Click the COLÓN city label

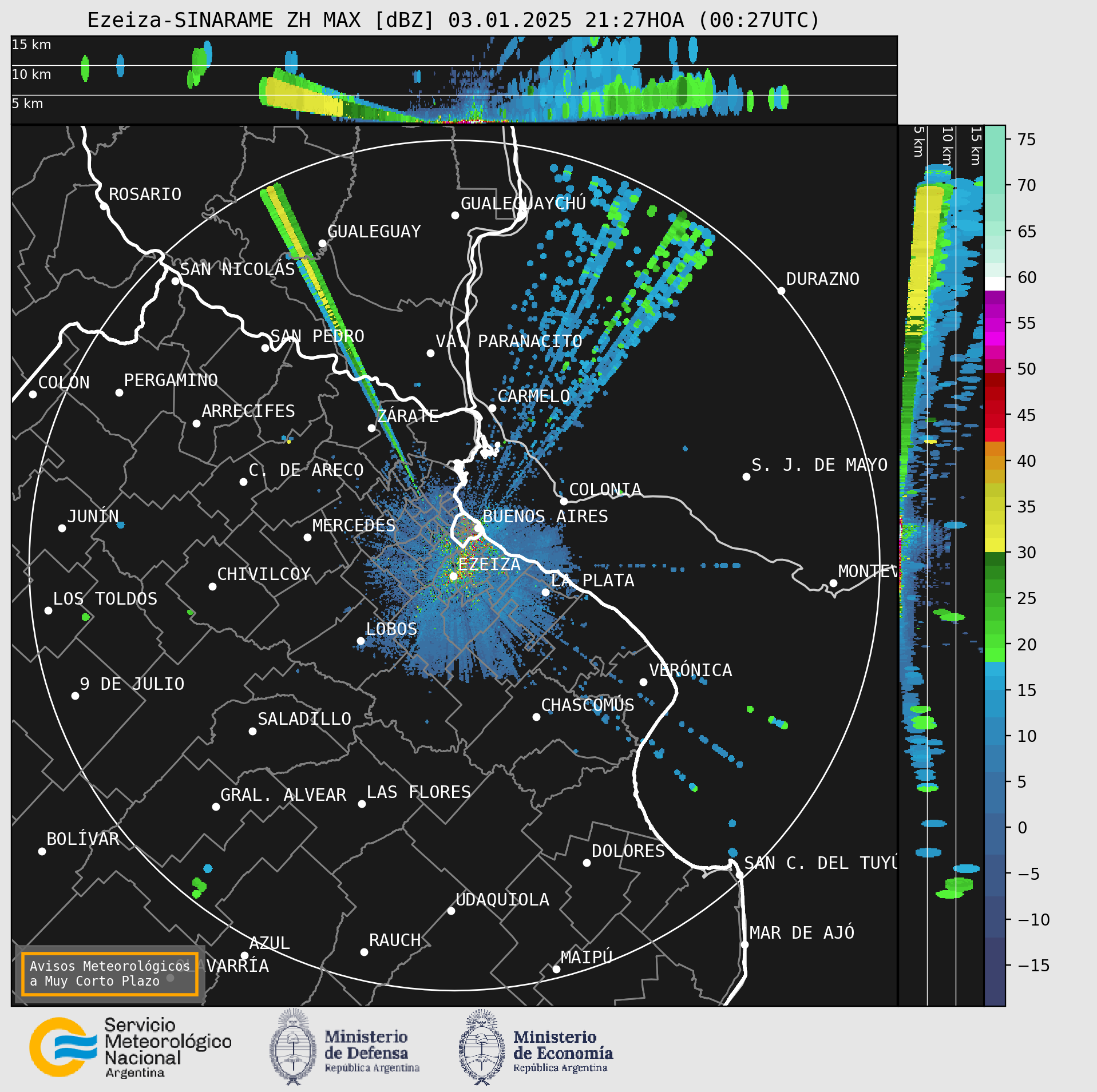pyautogui.click(x=64, y=383)
